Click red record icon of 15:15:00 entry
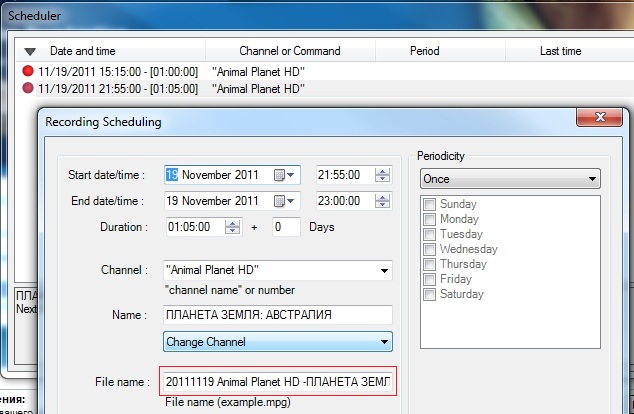This screenshot has height=414, width=634. [x=28, y=72]
